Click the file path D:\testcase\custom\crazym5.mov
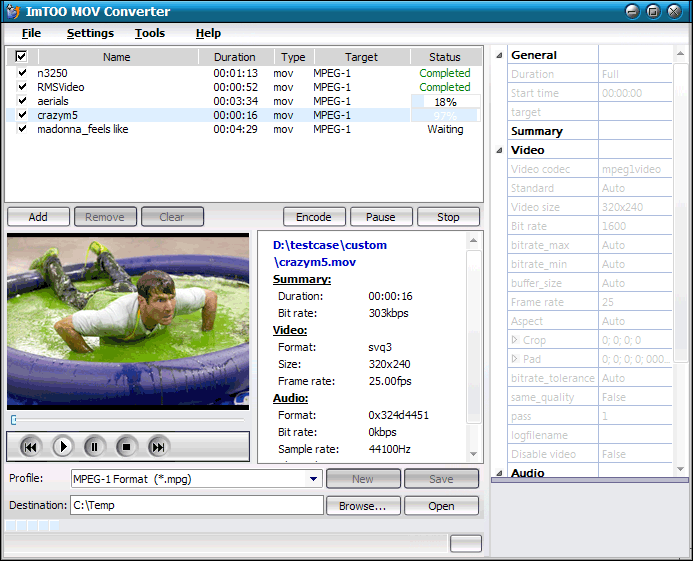Image resolution: width=693 pixels, height=561 pixels. pyautogui.click(x=330, y=254)
